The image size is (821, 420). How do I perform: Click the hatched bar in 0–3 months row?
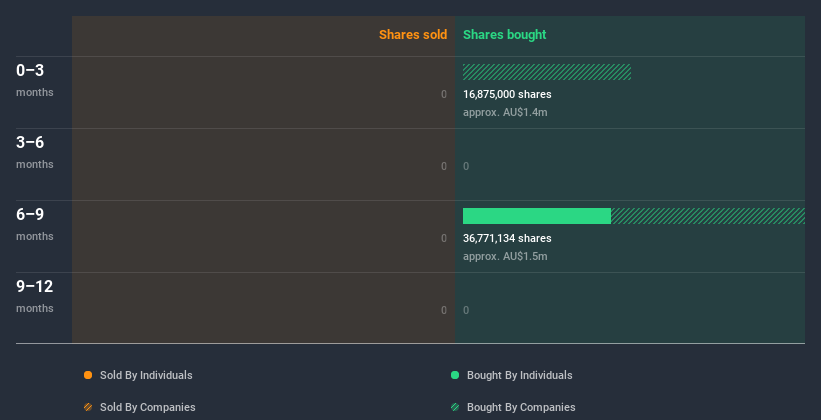547,72
